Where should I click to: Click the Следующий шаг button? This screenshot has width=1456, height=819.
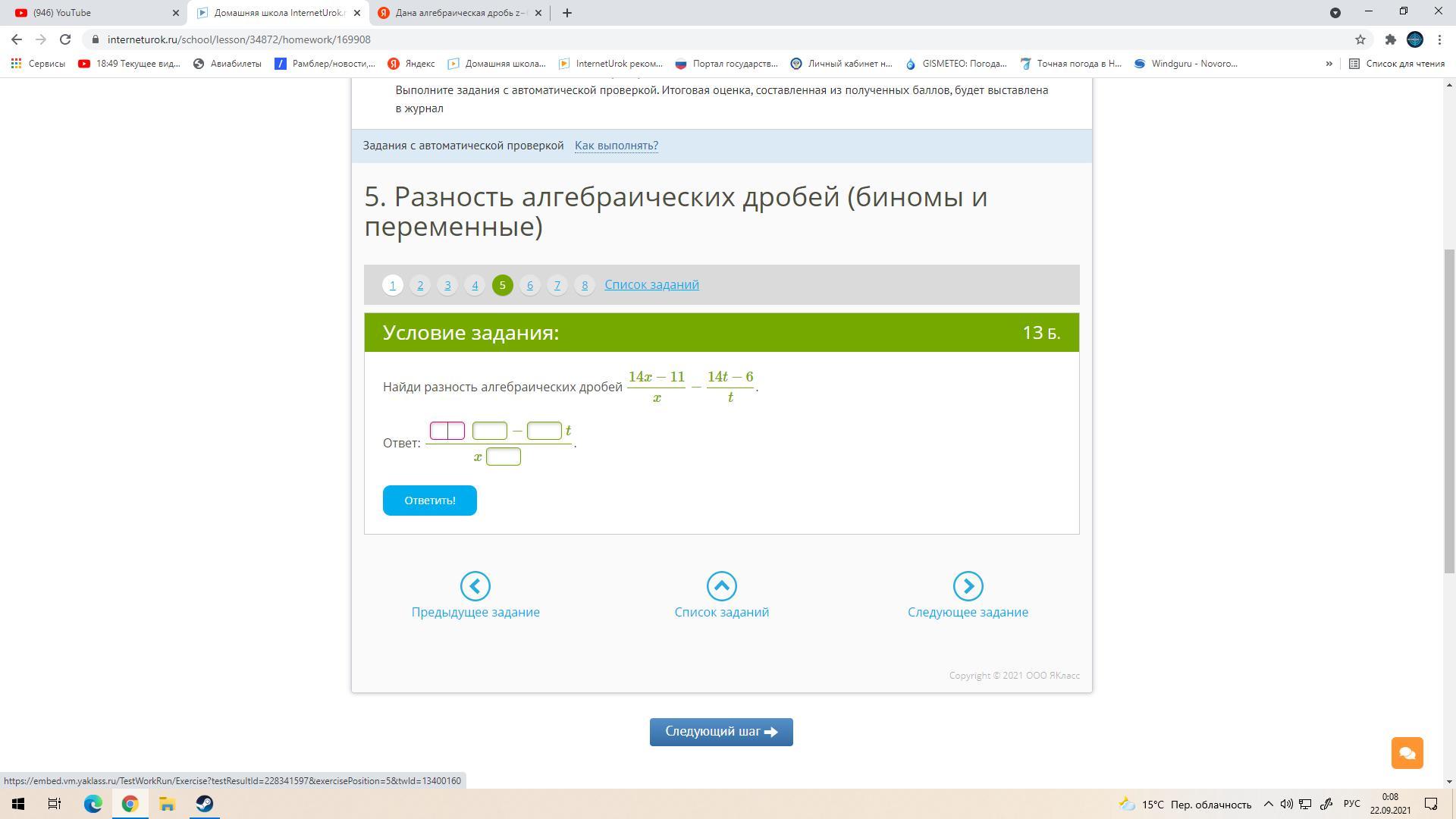[720, 732]
